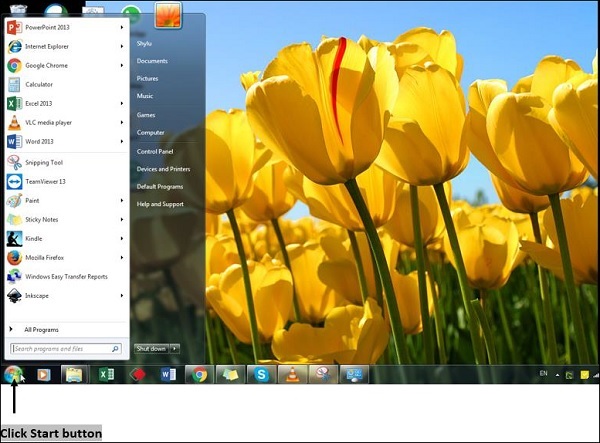Expand All Programs list
Image resolution: width=600 pixels, height=443 pixels.
coord(41,328)
